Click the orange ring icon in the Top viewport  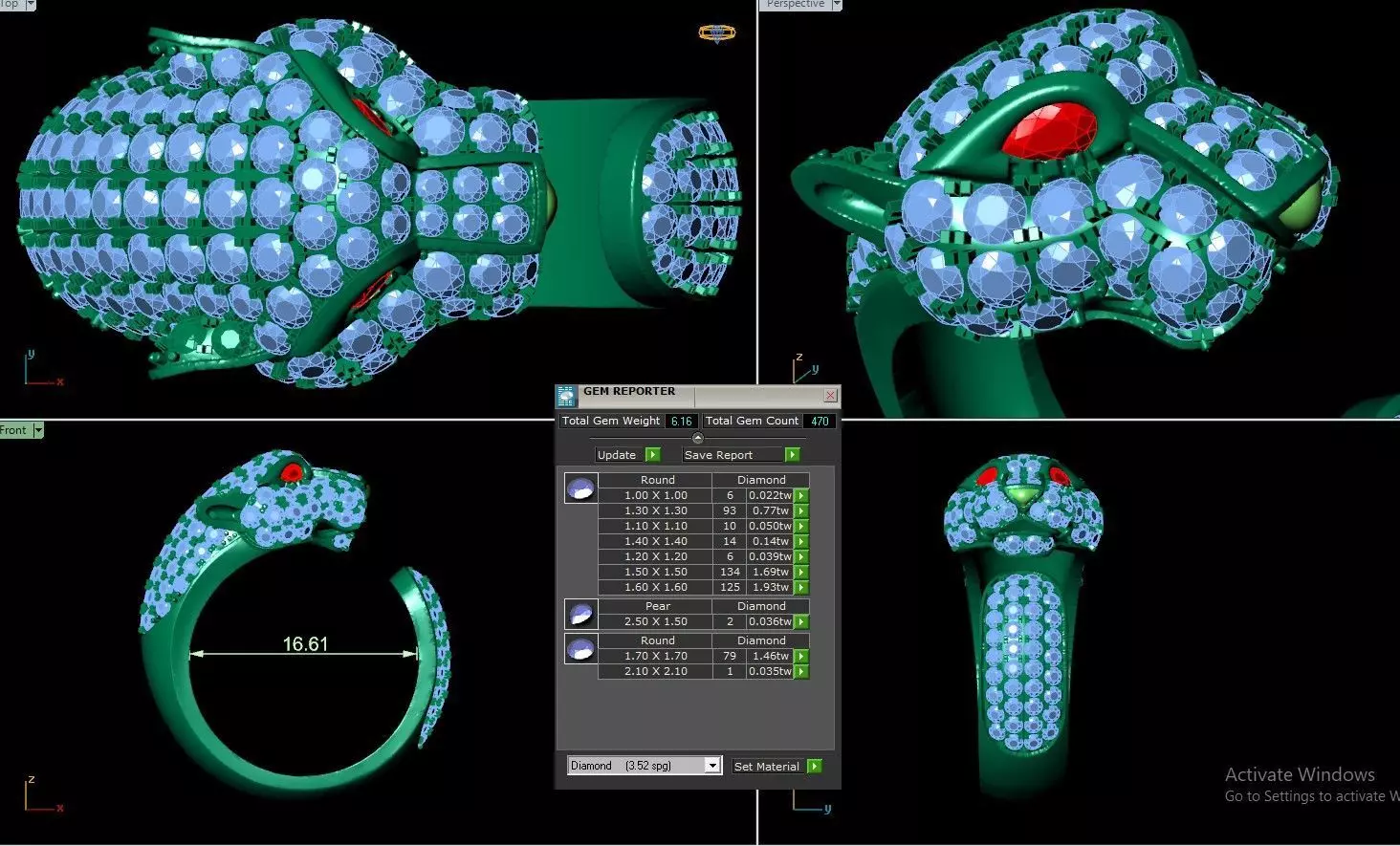coord(716,33)
